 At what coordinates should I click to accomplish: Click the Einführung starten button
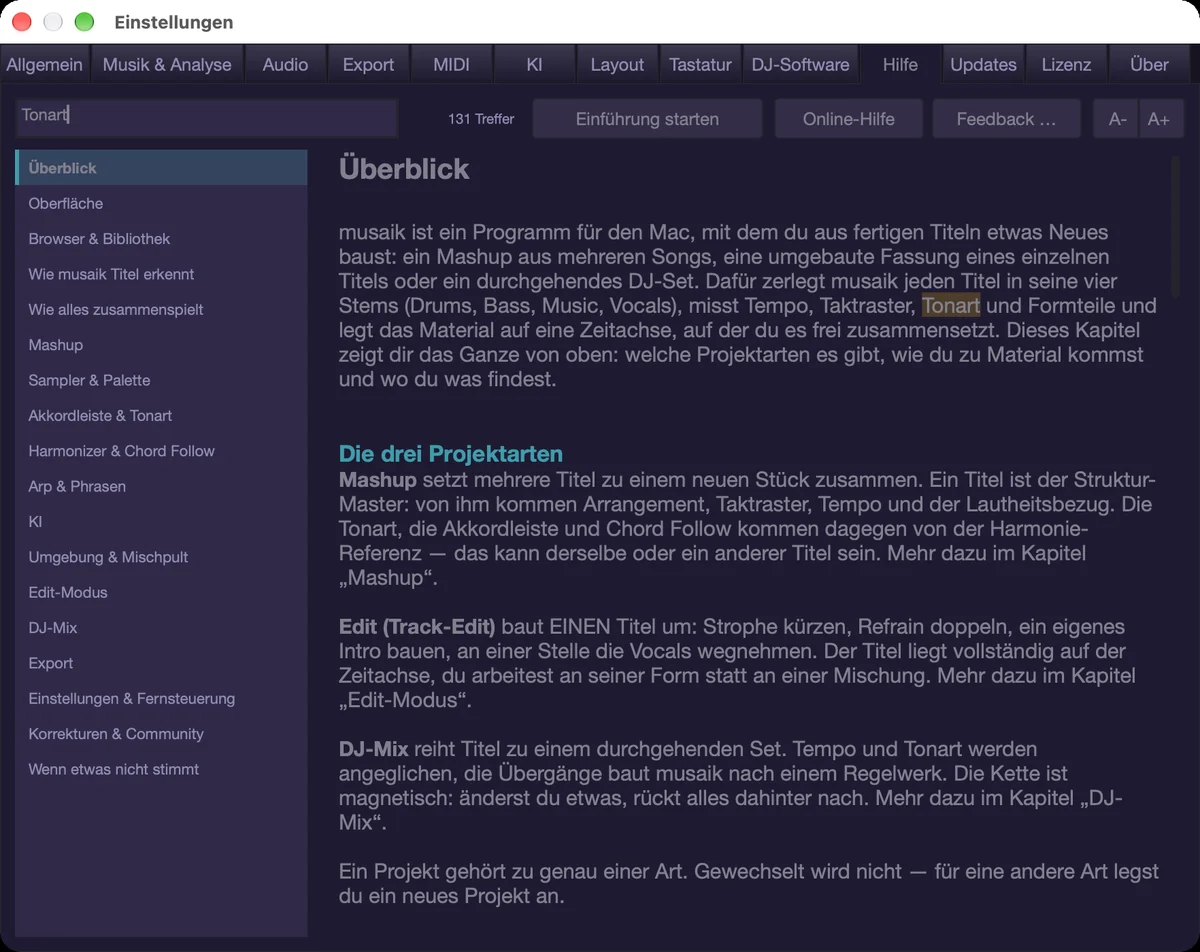(x=647, y=119)
